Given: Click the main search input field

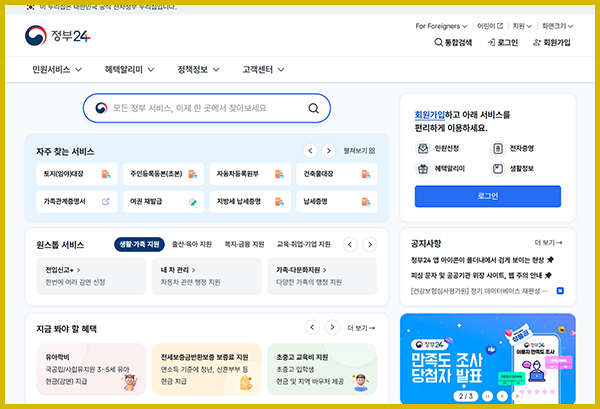Looking at the screenshot, I should click(x=207, y=108).
